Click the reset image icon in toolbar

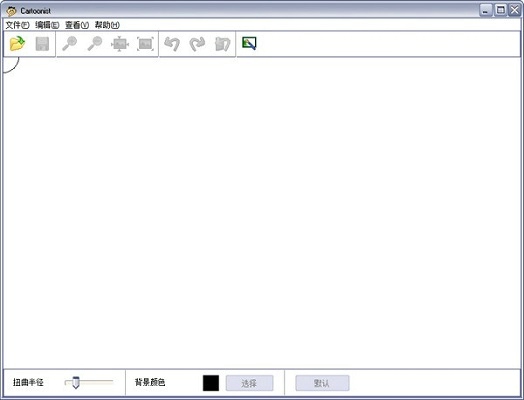pos(223,44)
